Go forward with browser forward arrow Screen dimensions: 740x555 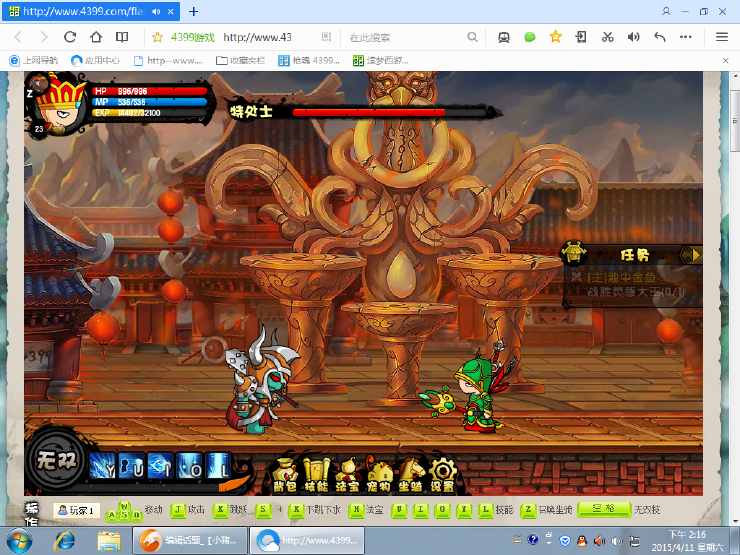(44, 37)
